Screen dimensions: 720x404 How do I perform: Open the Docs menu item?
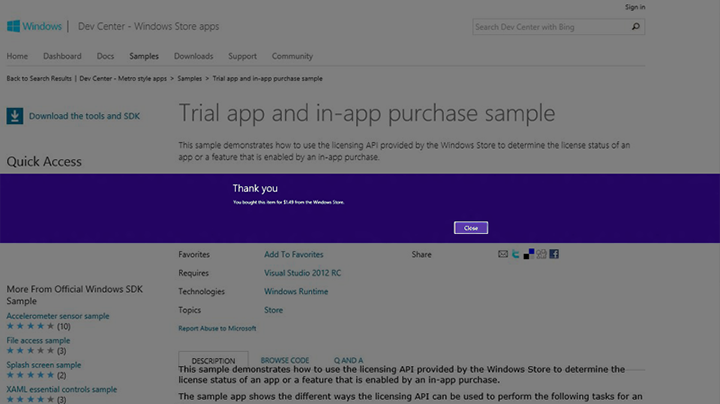coord(105,56)
